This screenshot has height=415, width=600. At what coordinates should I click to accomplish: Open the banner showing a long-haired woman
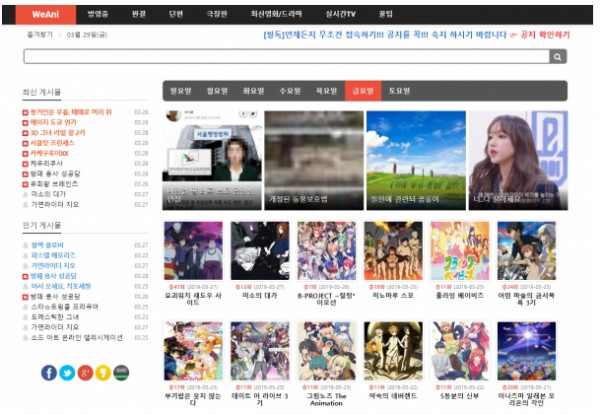518,161
